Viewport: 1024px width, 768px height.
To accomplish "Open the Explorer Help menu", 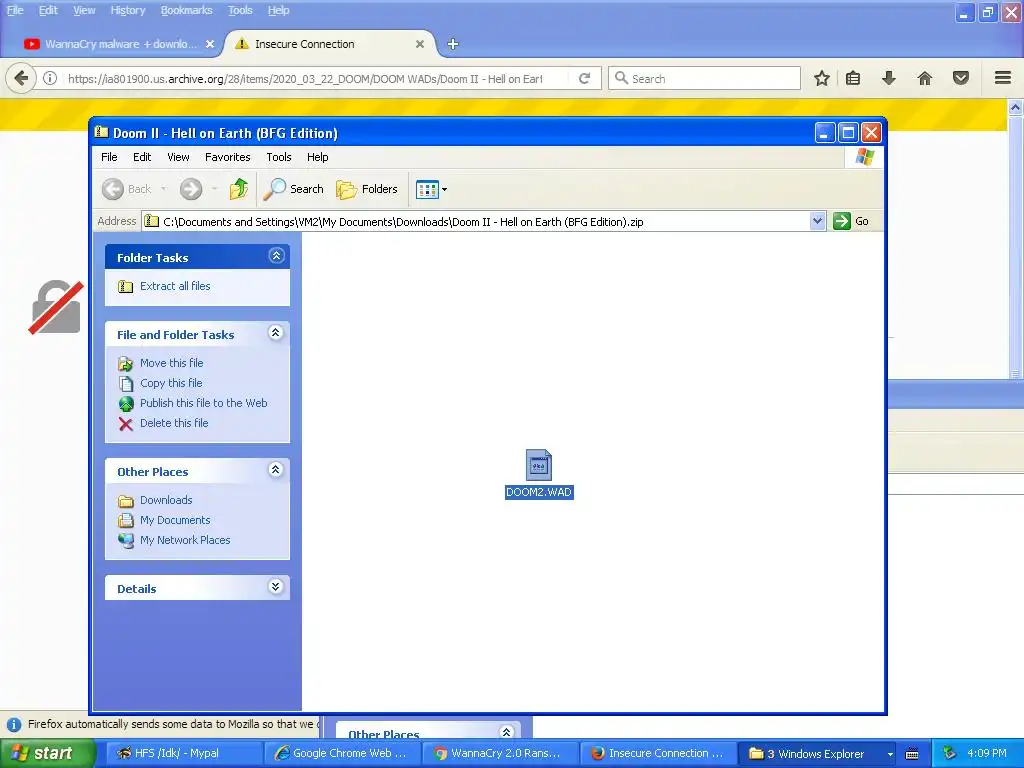I will pos(317,157).
